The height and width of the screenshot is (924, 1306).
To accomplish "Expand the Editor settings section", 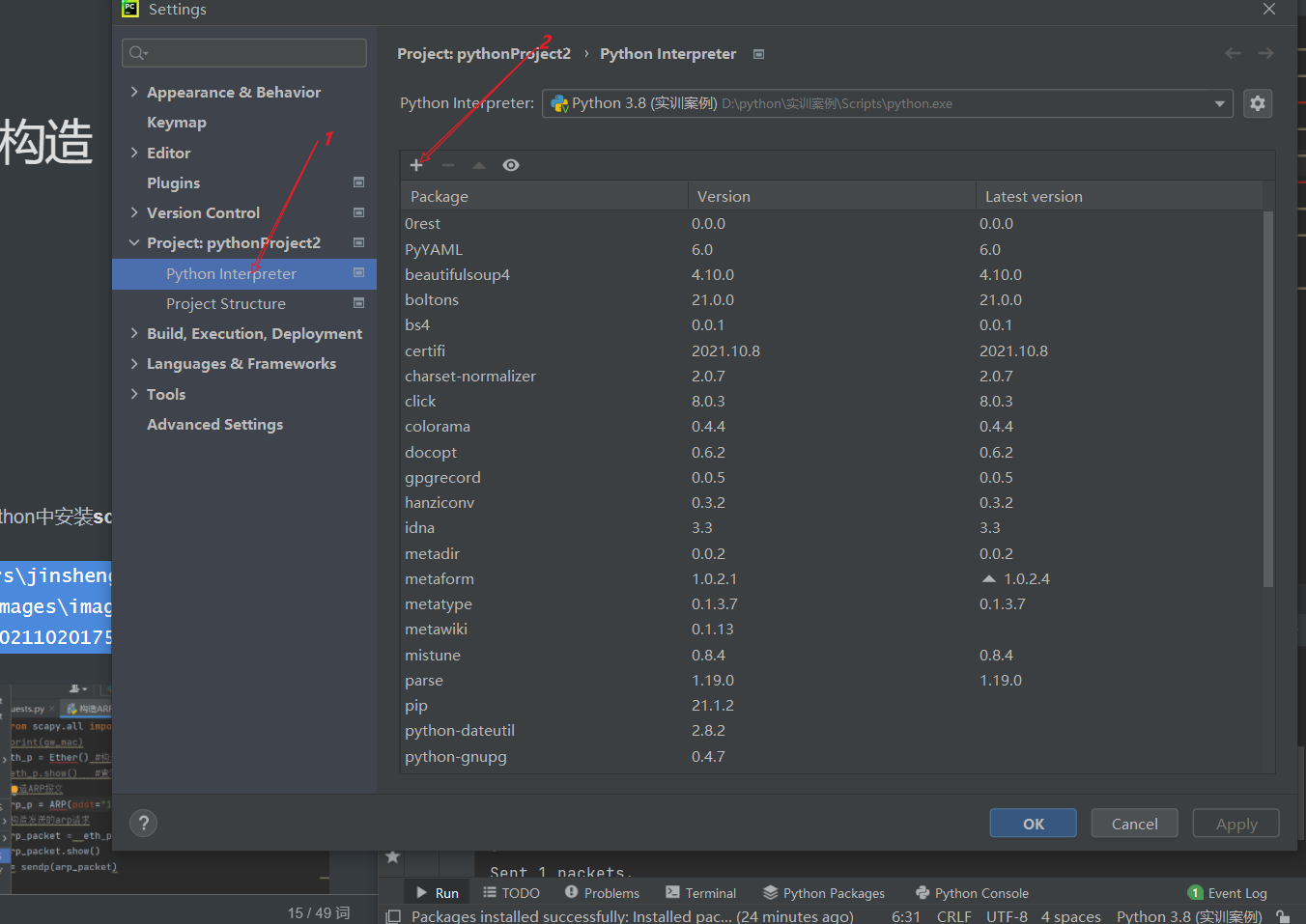I will coord(134,153).
